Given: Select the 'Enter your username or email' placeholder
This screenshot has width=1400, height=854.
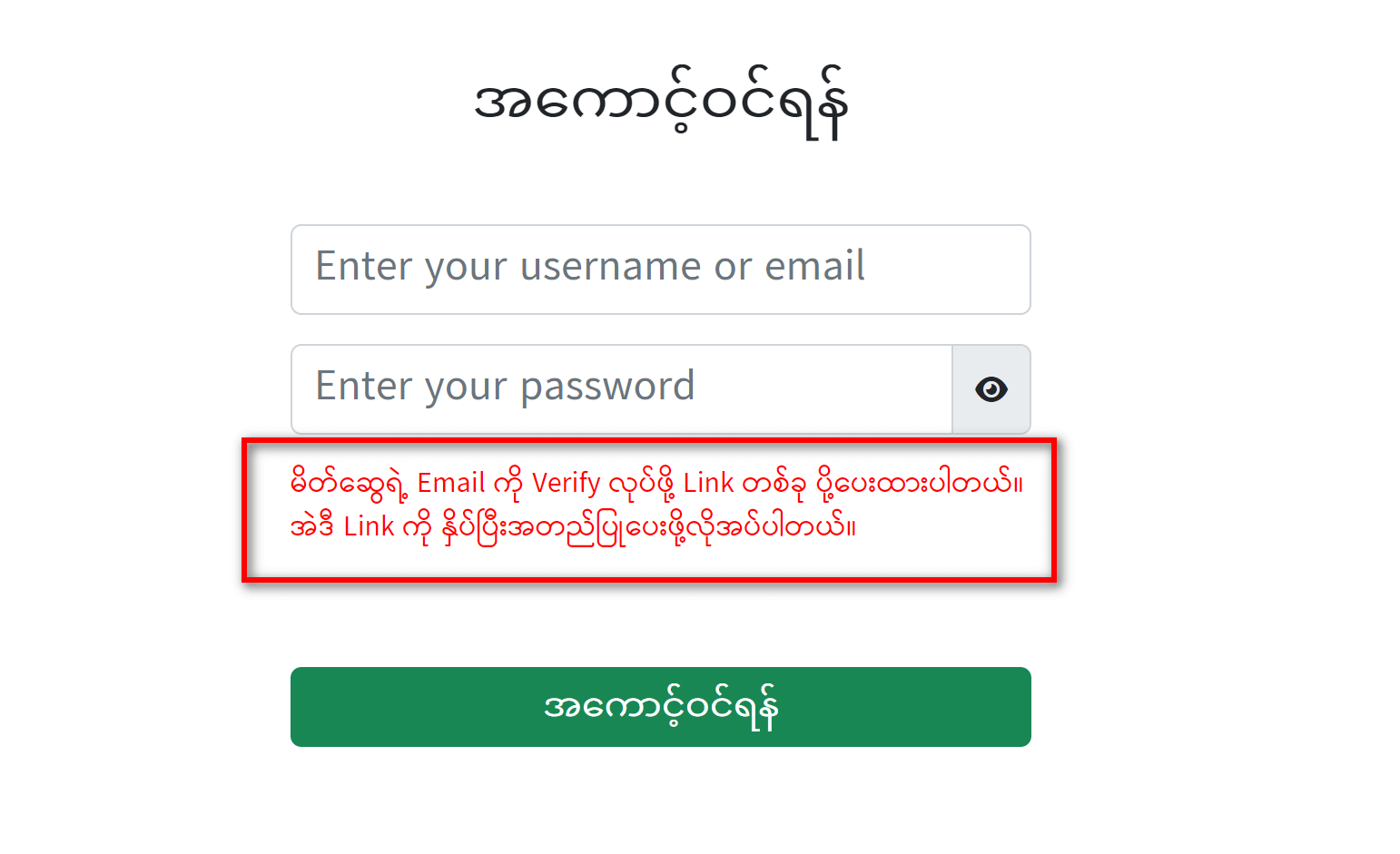Looking at the screenshot, I should 590,267.
